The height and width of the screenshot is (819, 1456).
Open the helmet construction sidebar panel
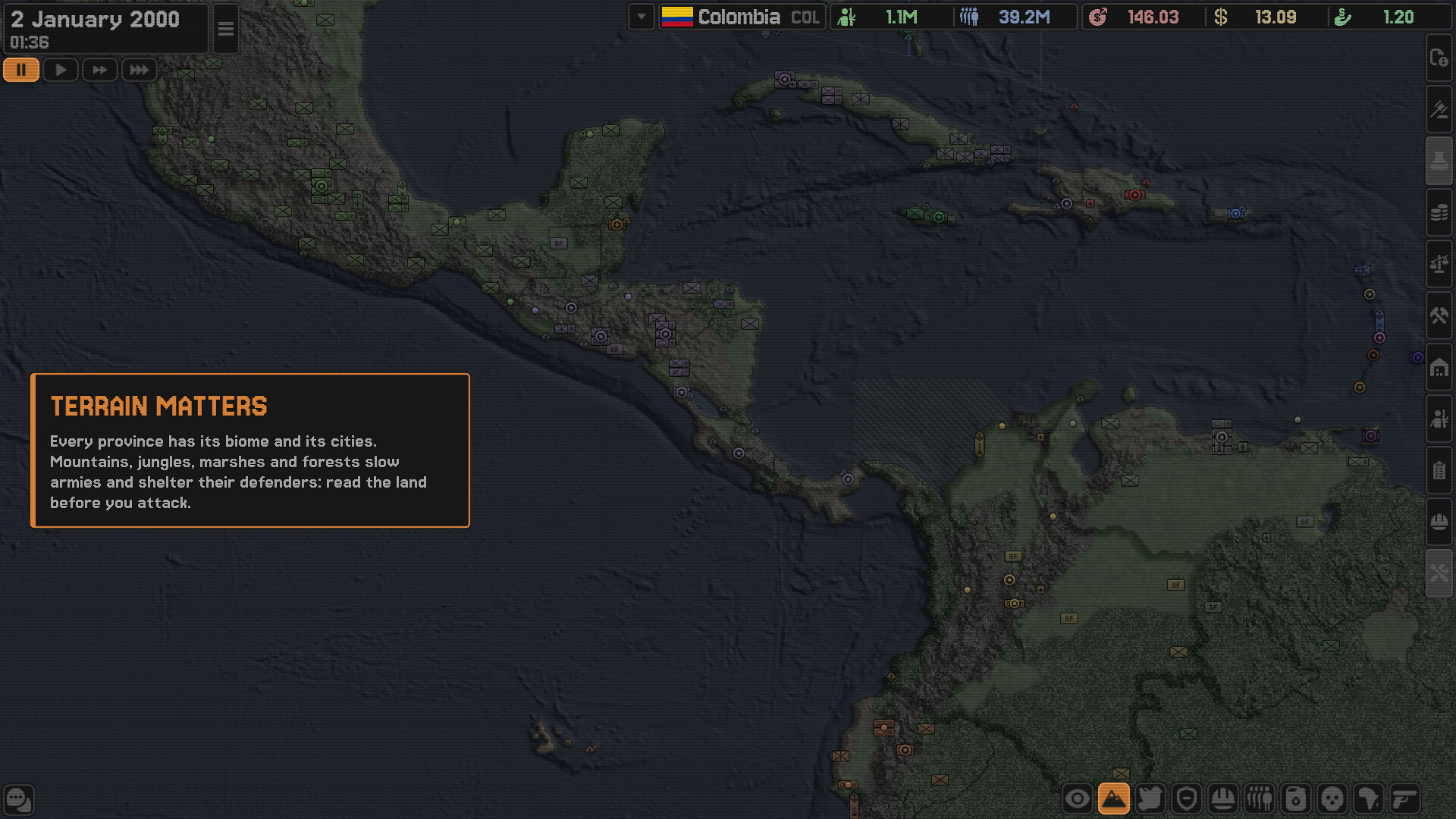tap(1439, 522)
